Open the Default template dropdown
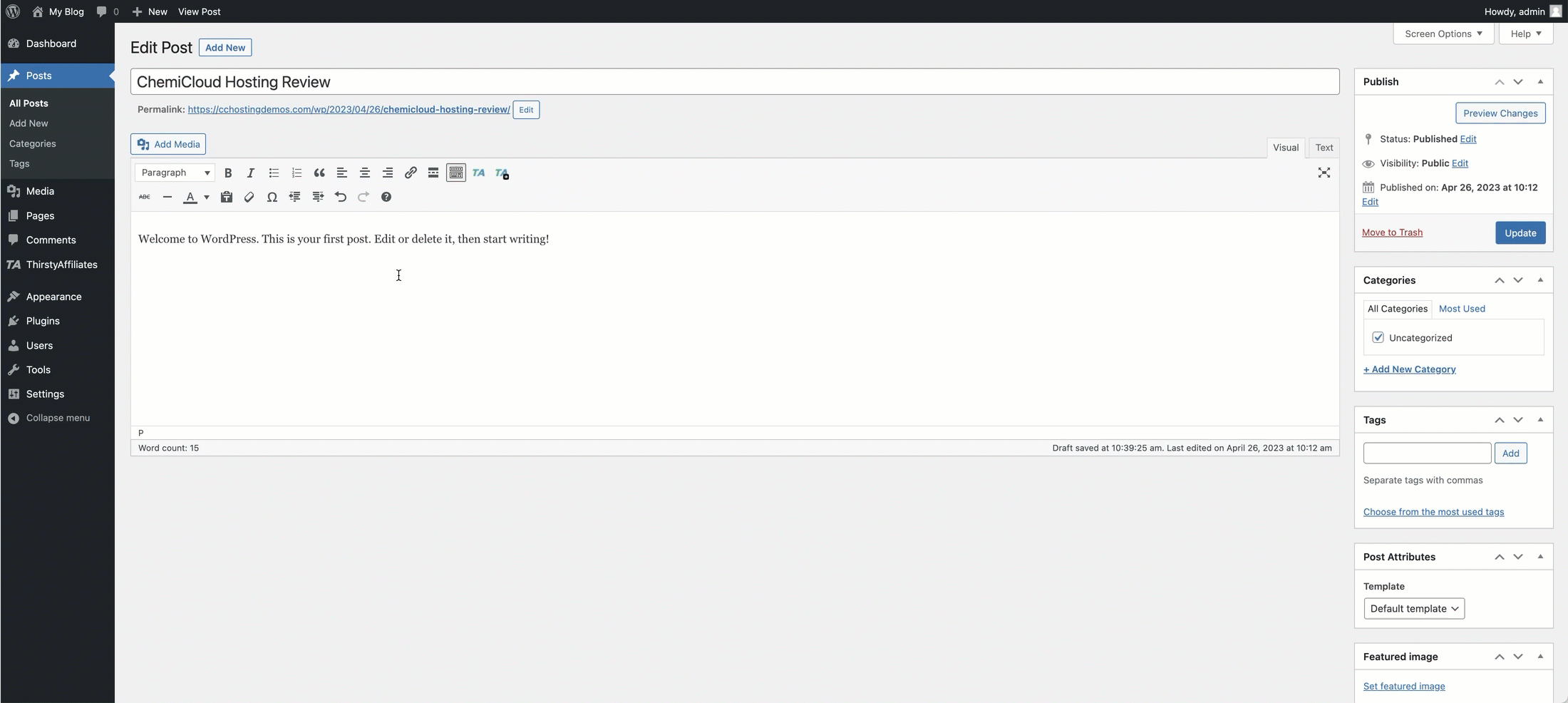This screenshot has width=1568, height=703. [1413, 608]
